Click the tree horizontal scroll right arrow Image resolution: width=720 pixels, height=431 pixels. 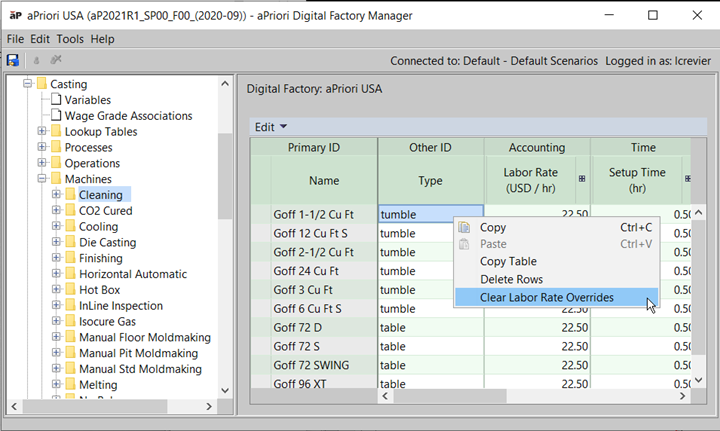point(209,406)
